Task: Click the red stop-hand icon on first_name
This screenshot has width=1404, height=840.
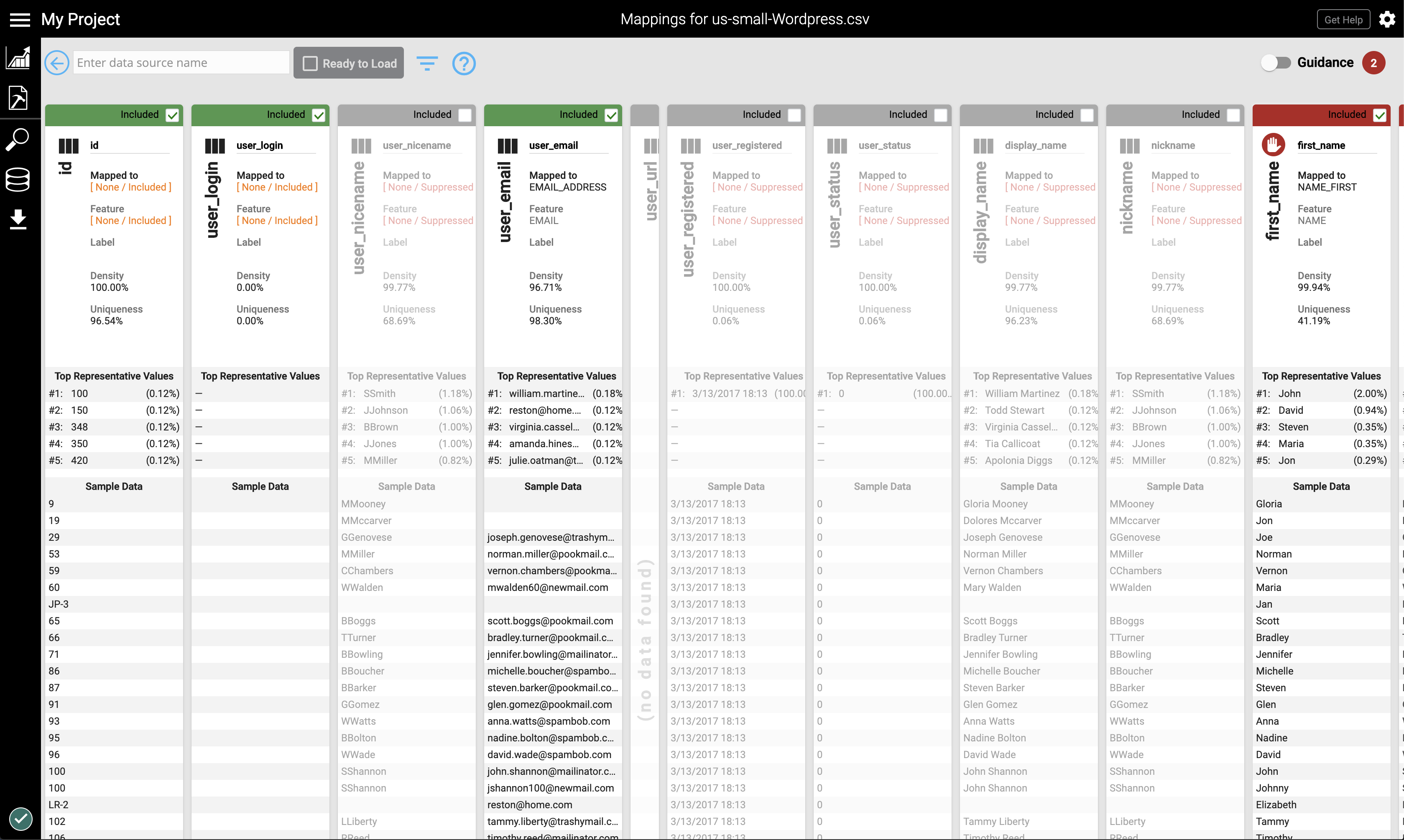Action: 1273,145
